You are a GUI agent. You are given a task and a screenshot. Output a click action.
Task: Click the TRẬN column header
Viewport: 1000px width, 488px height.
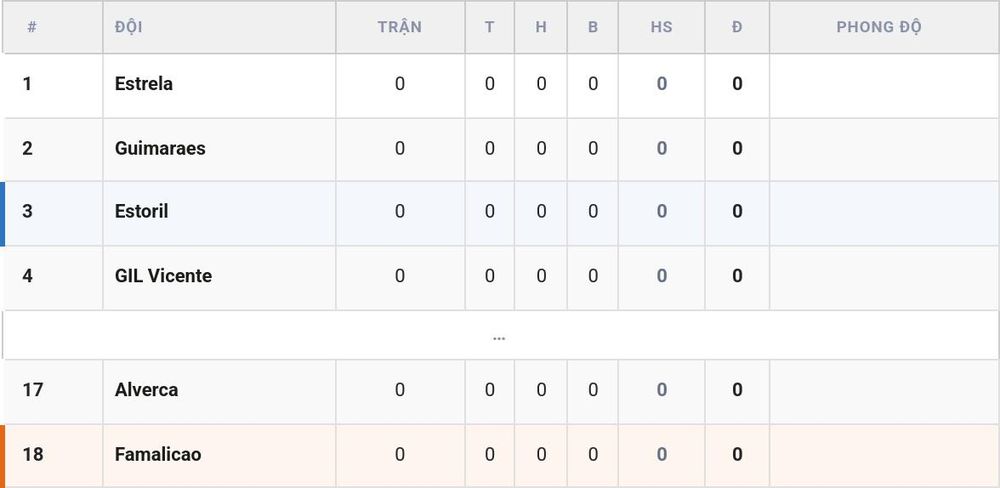click(399, 27)
